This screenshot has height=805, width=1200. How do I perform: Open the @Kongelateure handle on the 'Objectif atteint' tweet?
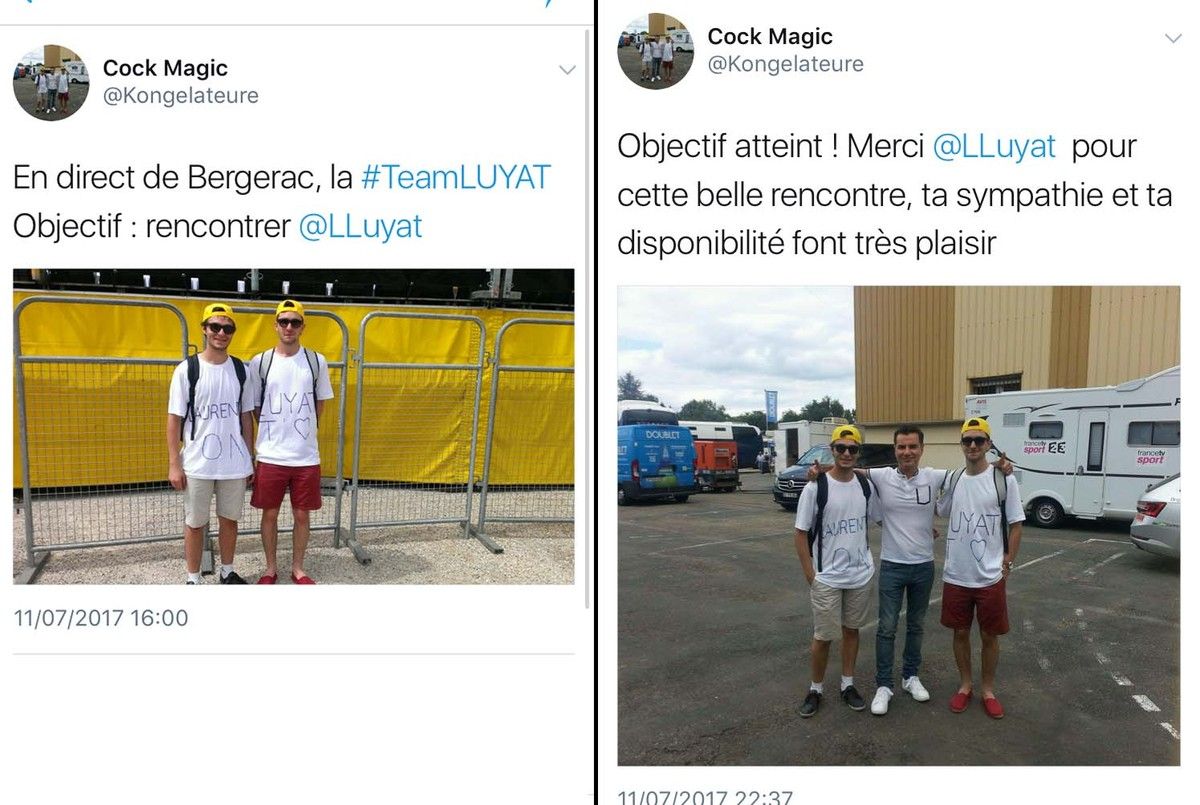click(786, 64)
